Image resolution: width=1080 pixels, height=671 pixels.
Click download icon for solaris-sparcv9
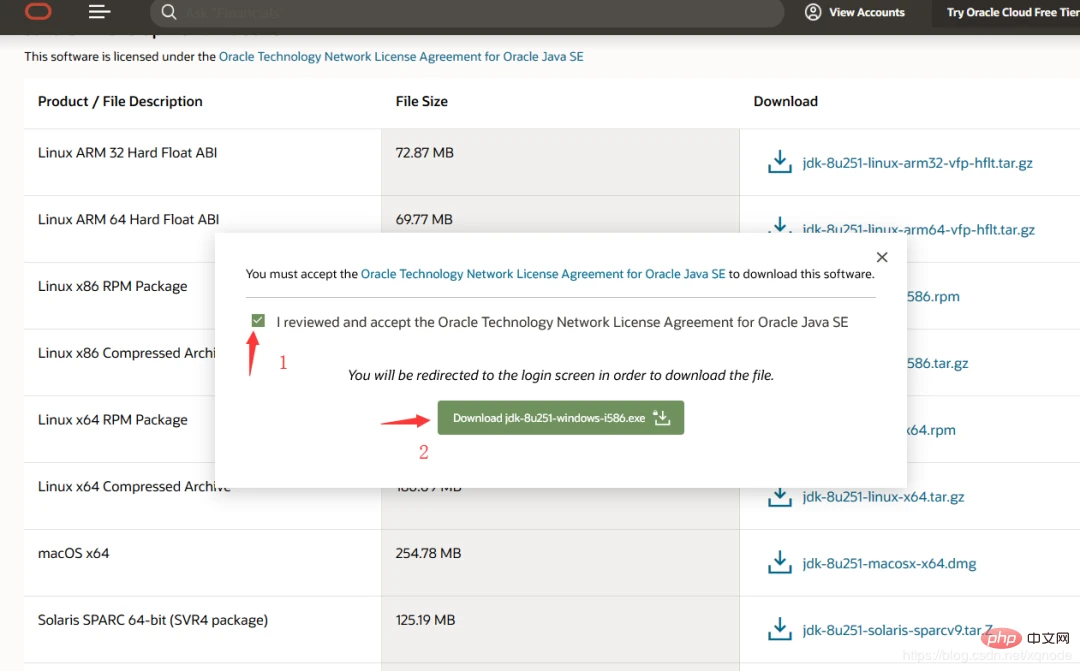(x=779, y=630)
